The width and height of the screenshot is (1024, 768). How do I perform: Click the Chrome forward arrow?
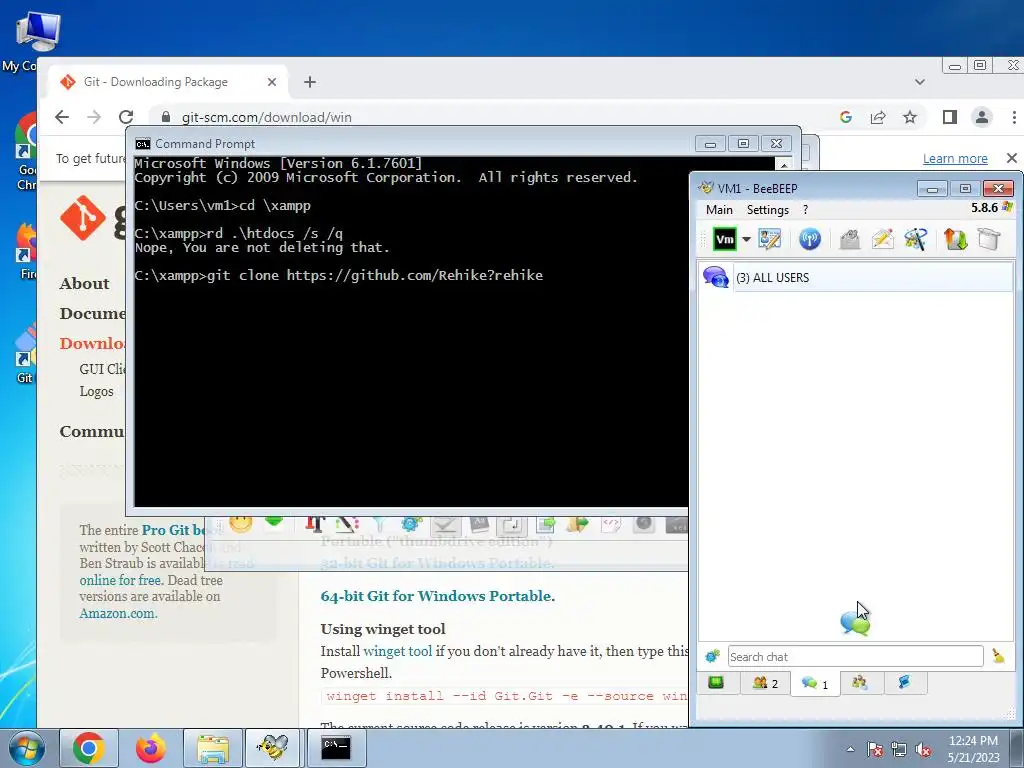click(94, 117)
